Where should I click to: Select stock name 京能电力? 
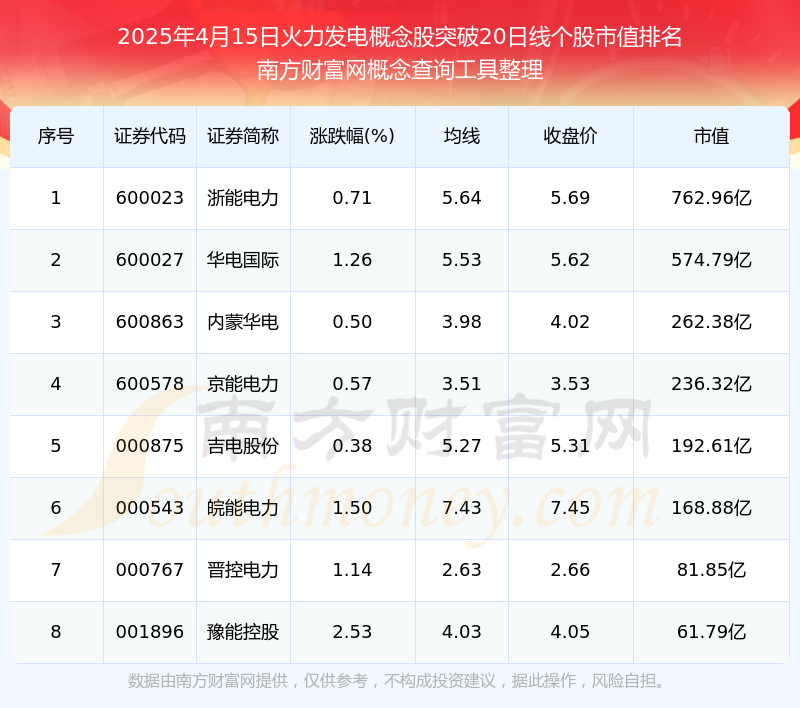(x=243, y=384)
